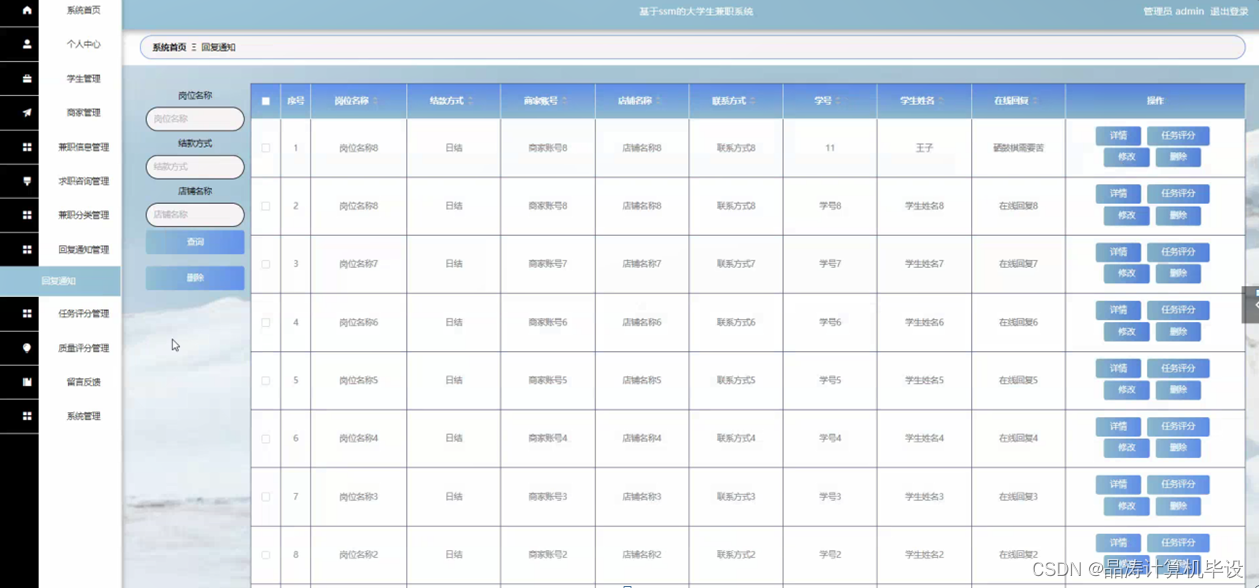Click the 查询 search button
This screenshot has width=1259, height=588.
[195, 242]
